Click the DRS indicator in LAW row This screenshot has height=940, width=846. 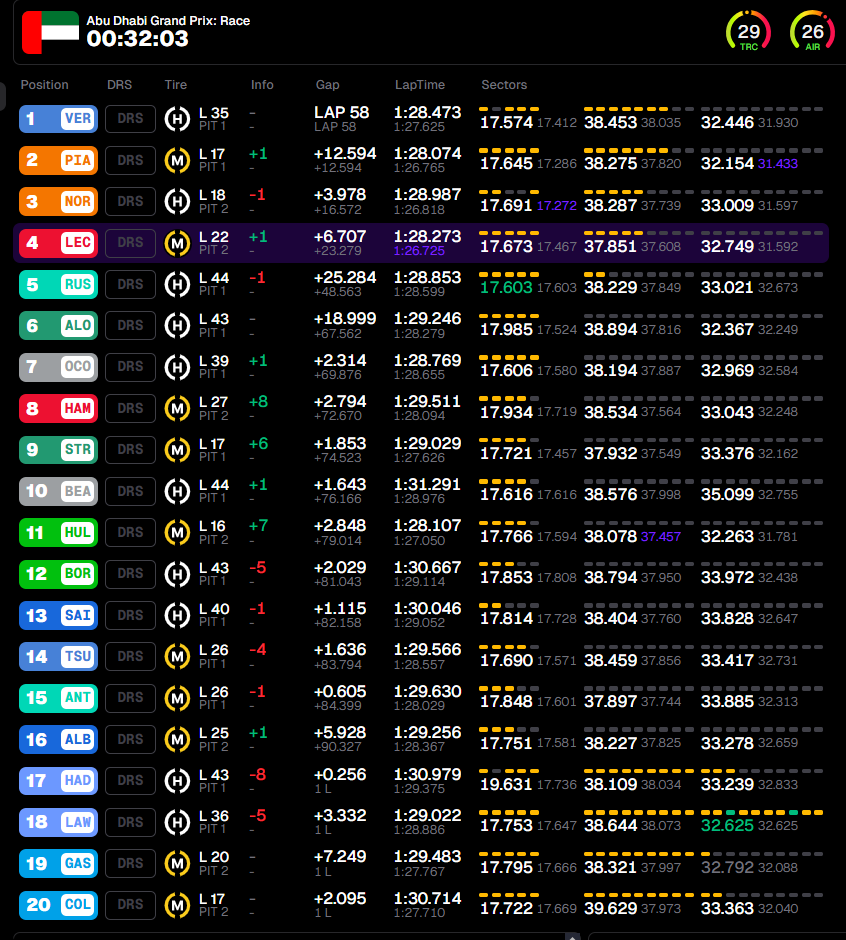click(130, 822)
